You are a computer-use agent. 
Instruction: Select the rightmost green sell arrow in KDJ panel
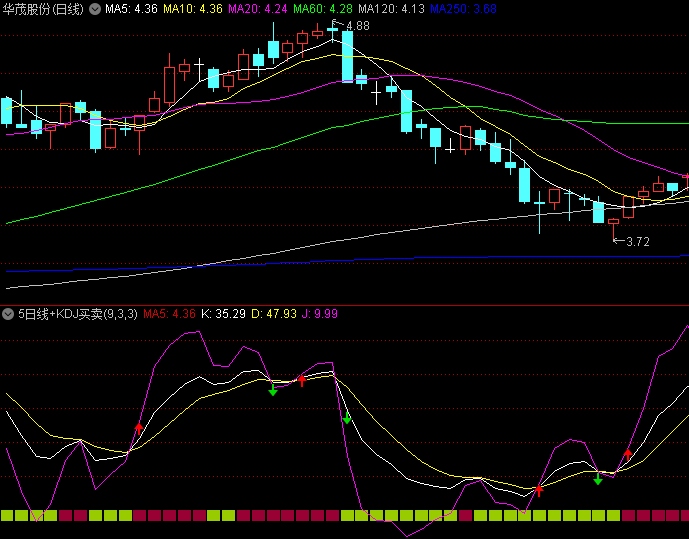click(x=598, y=479)
